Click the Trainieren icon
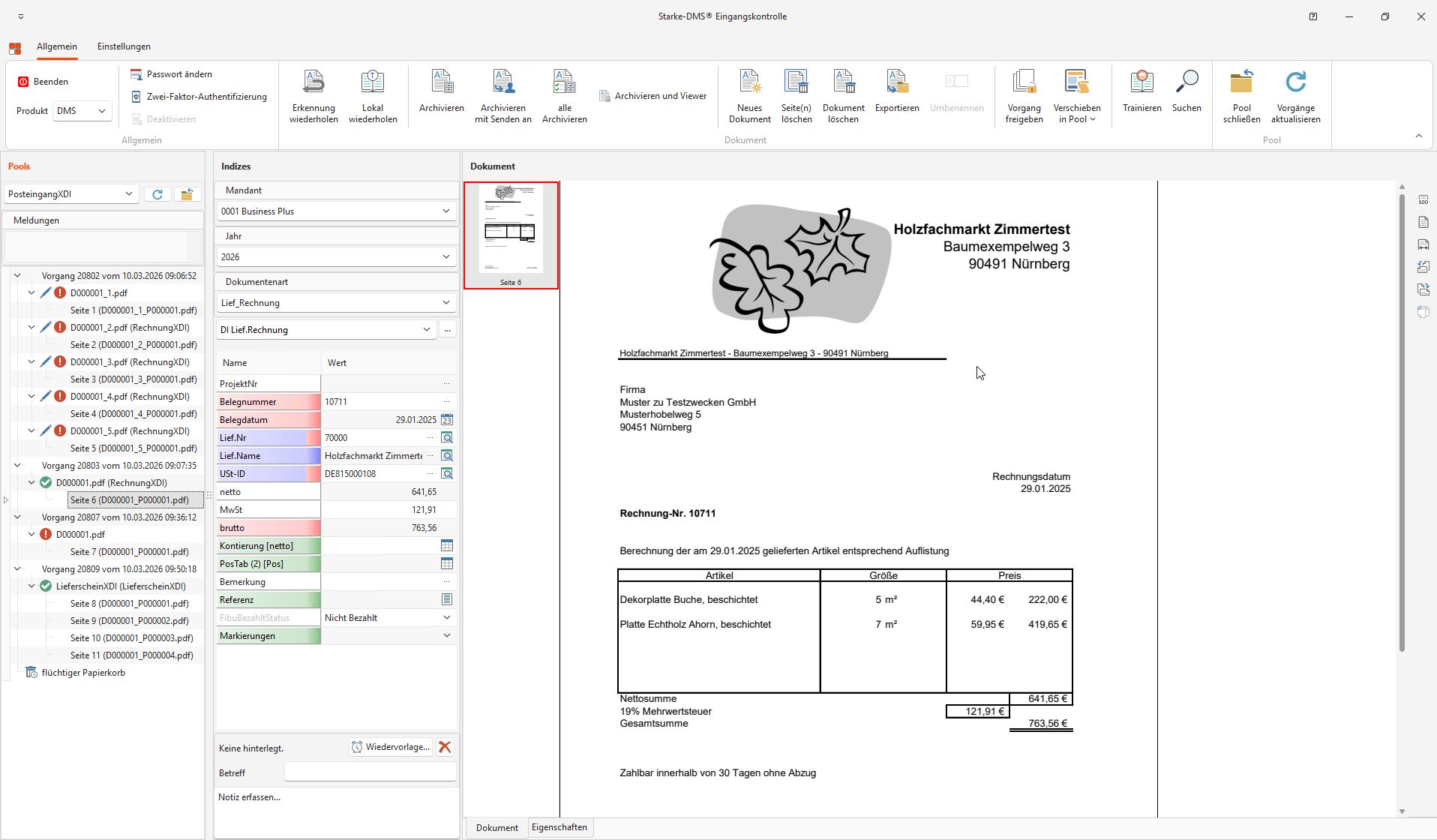The width and height of the screenshot is (1437, 840). point(1142,82)
